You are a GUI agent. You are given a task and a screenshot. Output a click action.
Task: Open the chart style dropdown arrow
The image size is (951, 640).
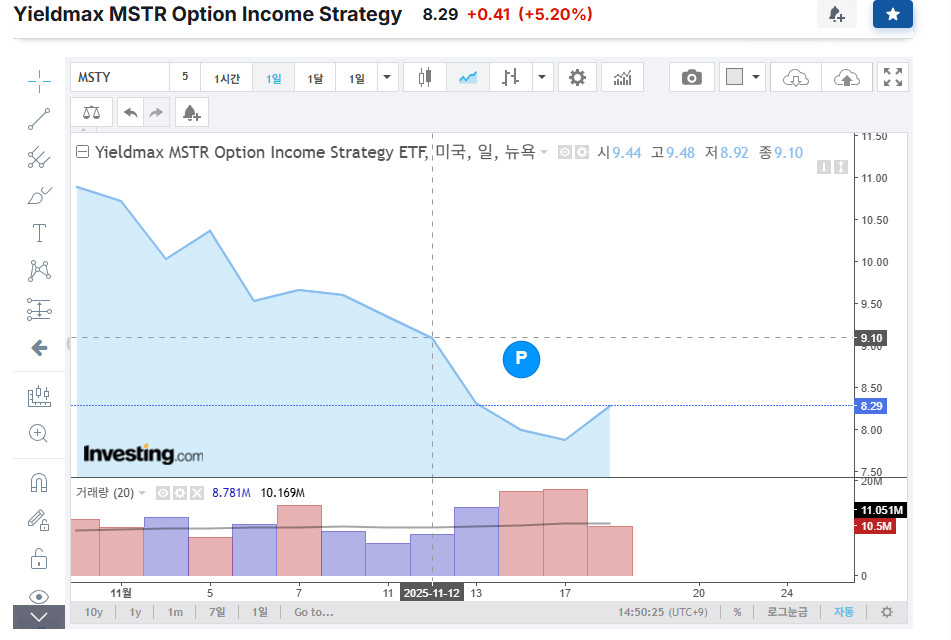[x=542, y=78]
